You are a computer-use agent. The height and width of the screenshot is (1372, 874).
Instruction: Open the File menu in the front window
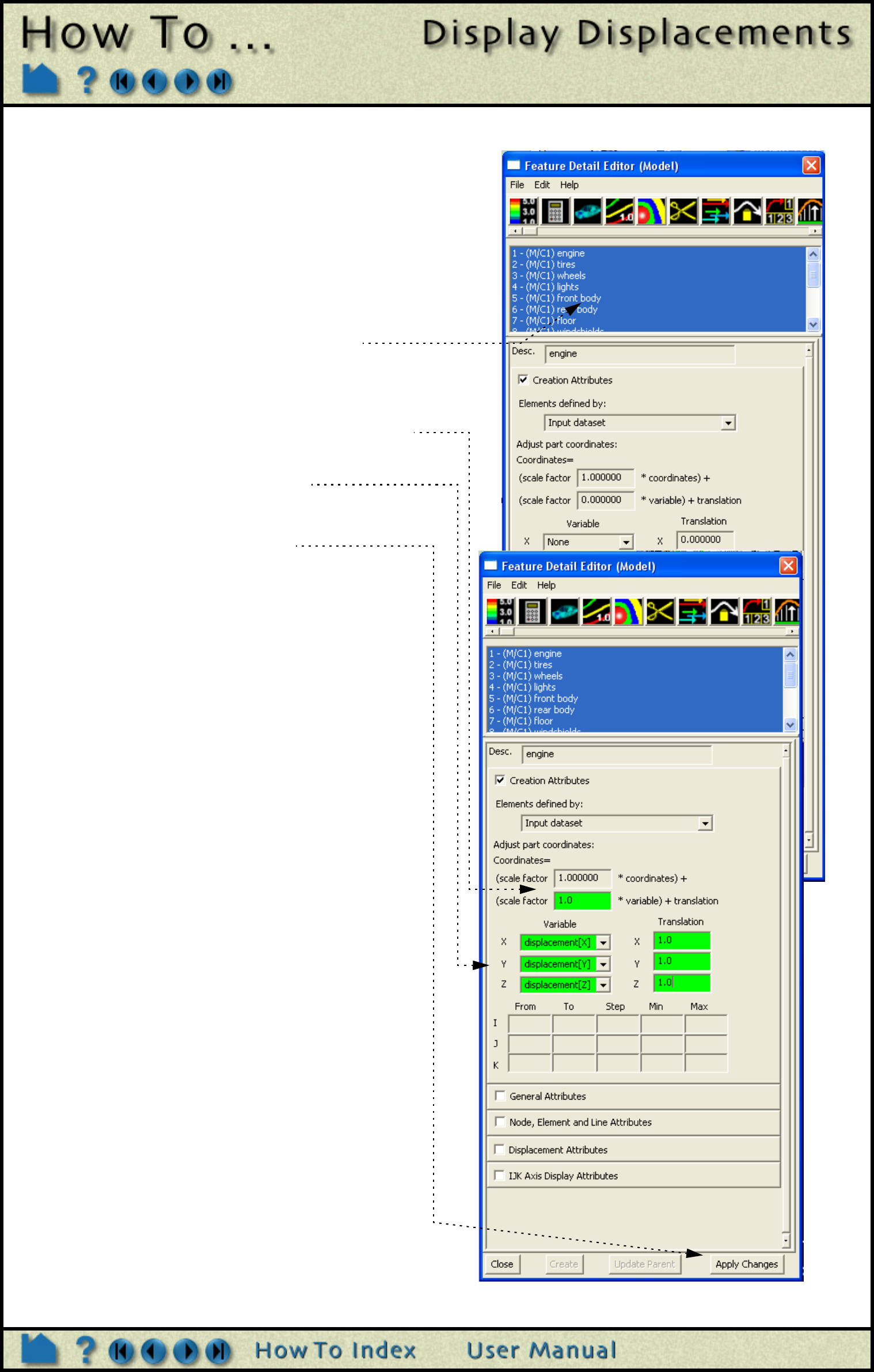click(x=494, y=585)
